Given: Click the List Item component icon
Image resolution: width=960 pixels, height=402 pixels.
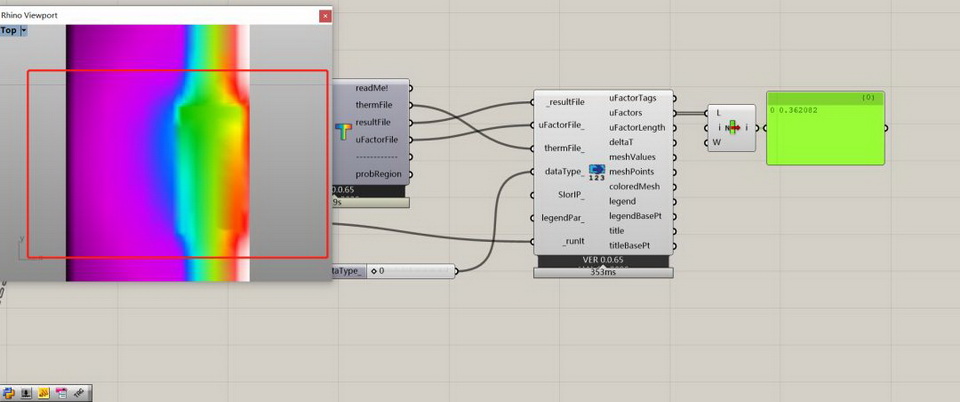Looking at the screenshot, I should click(x=734, y=128).
